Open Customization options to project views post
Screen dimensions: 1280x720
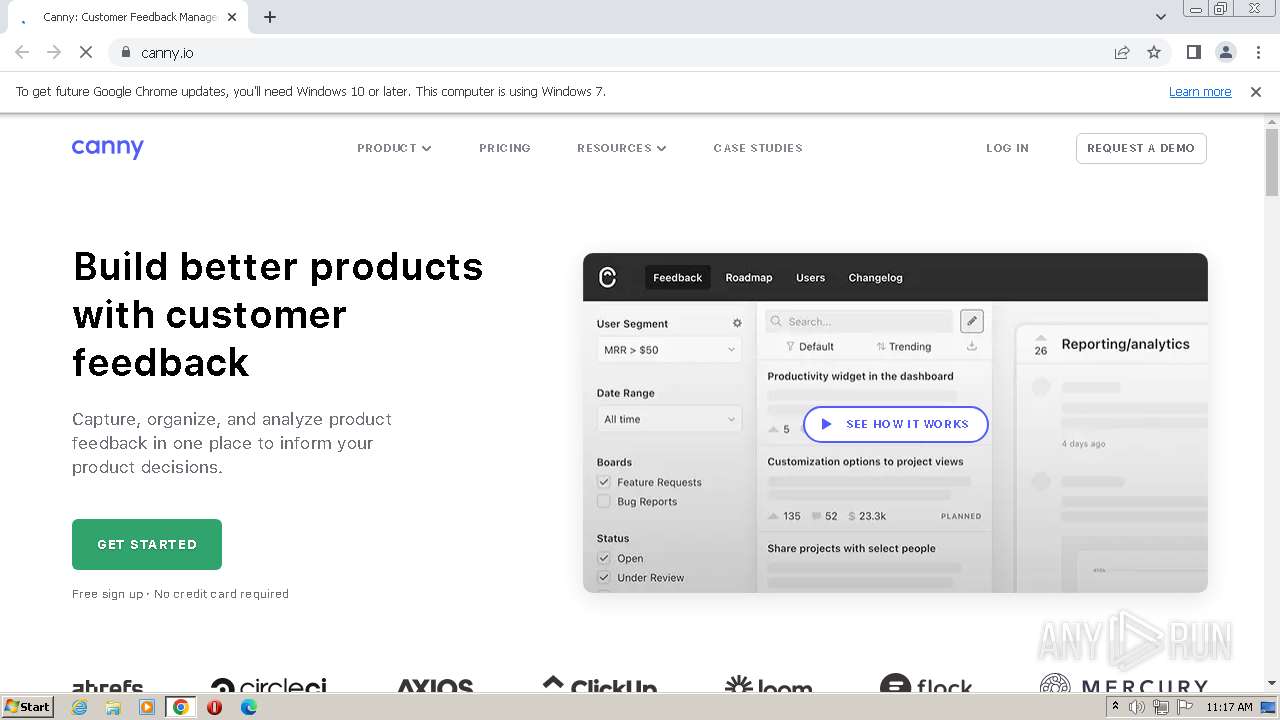(x=865, y=462)
